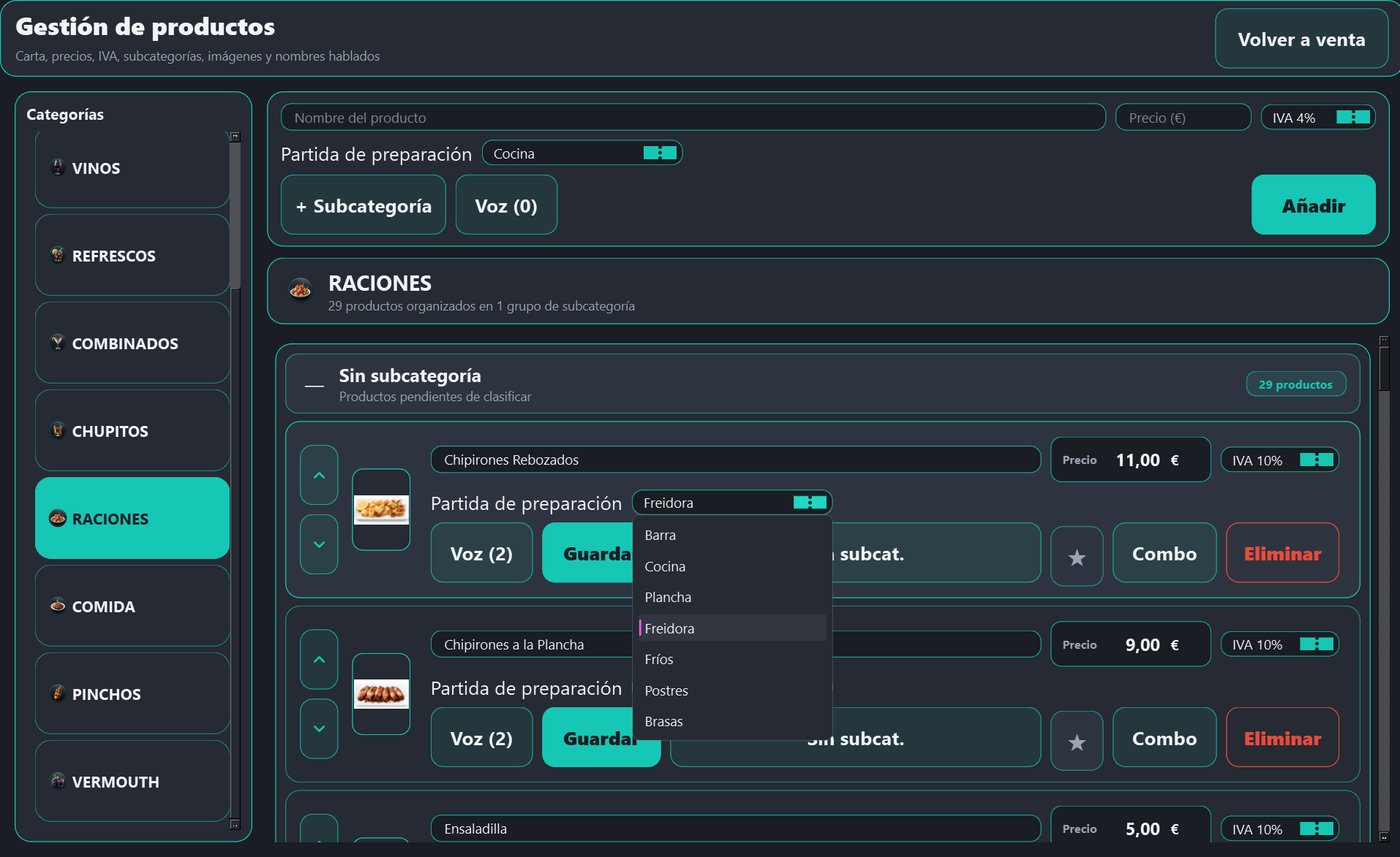
Task: Open the IVA 4% dropdown
Action: 1318,117
